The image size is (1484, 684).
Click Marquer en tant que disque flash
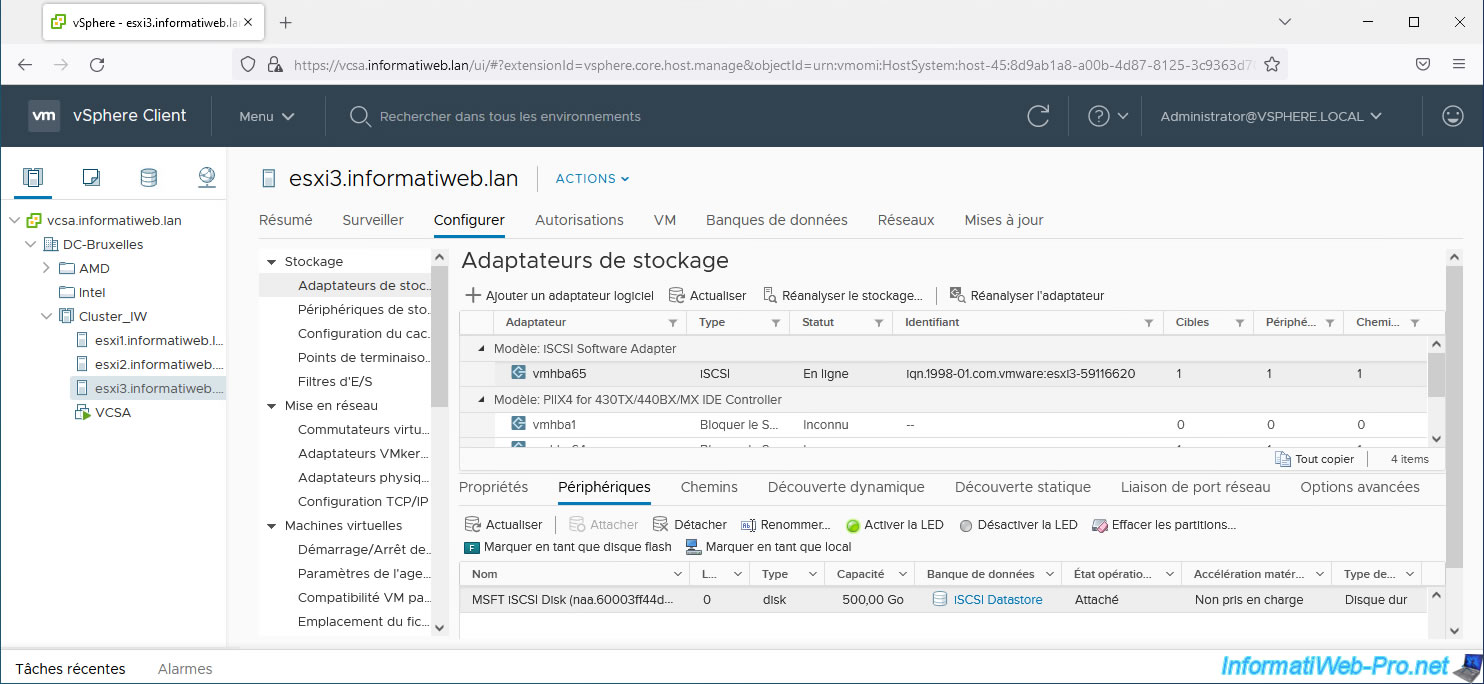click(x=568, y=547)
